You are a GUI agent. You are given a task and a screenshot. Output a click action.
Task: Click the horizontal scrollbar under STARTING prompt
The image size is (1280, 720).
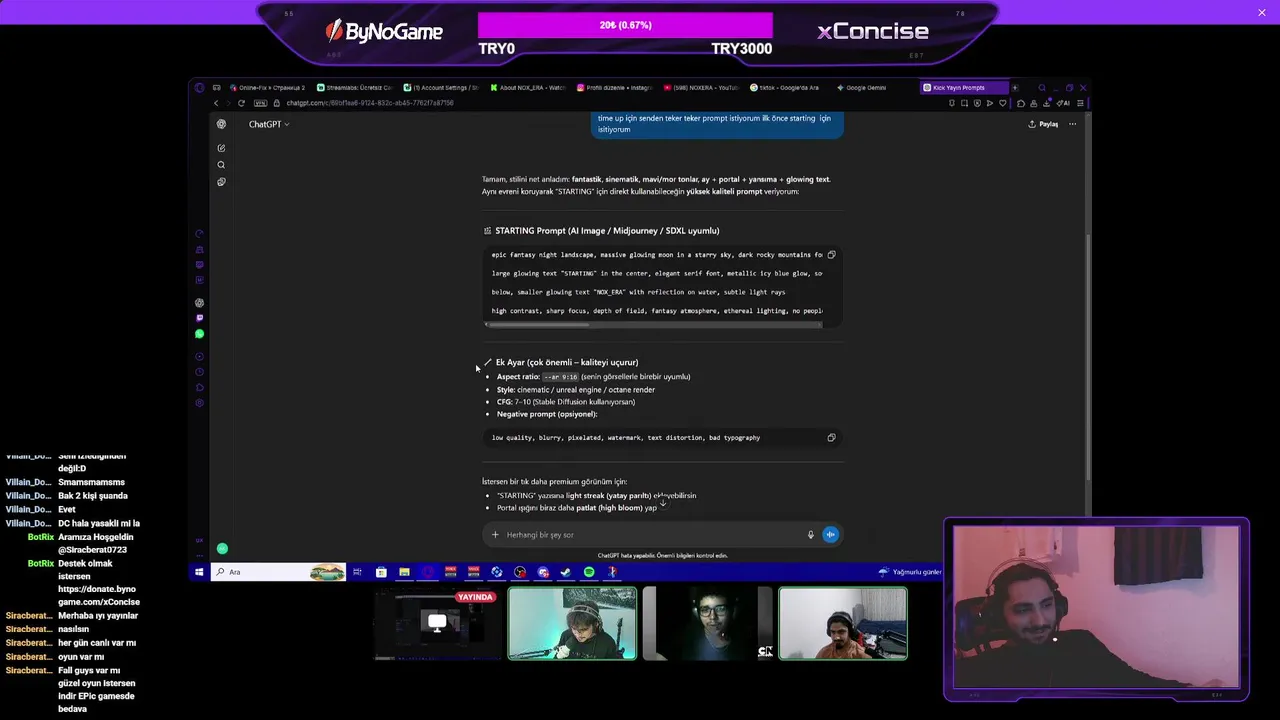coord(537,324)
